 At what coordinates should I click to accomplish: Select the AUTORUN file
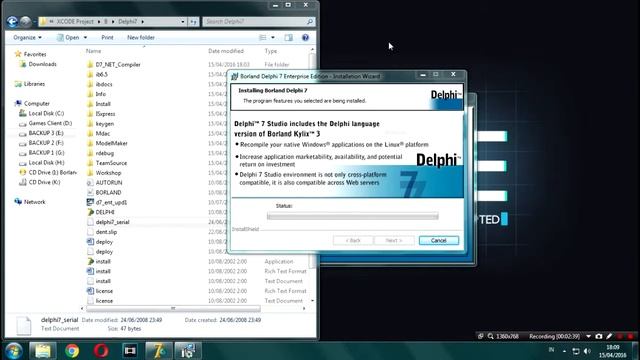pyautogui.click(x=104, y=183)
